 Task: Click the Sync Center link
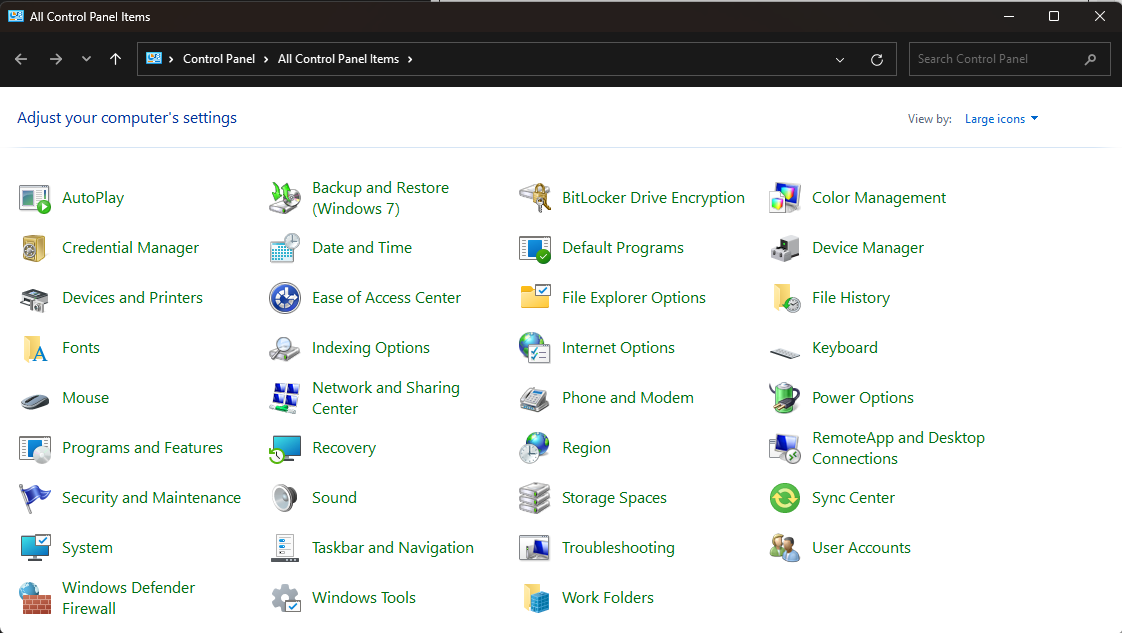853,498
